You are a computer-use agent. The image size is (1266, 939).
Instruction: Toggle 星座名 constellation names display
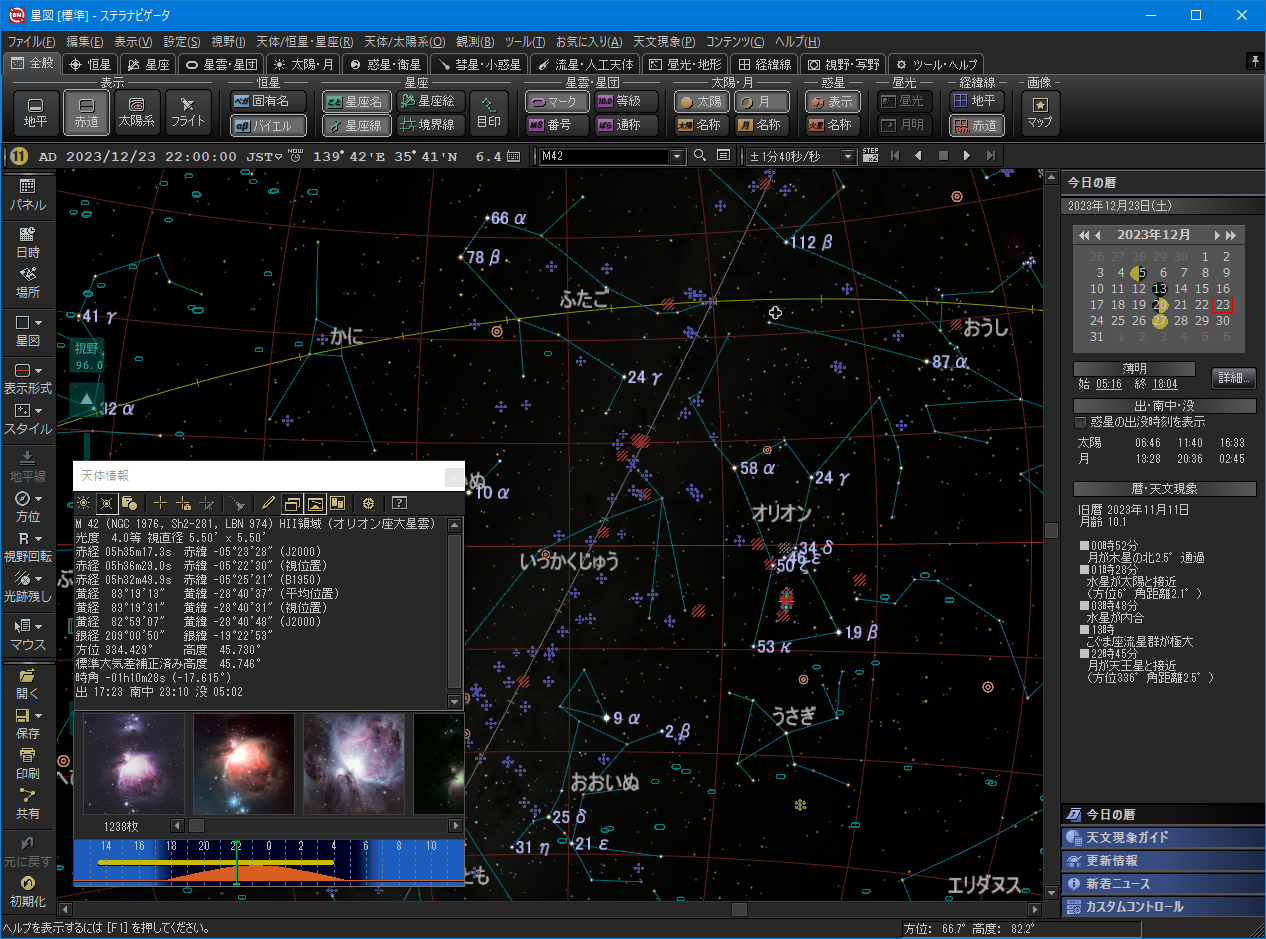coord(356,102)
